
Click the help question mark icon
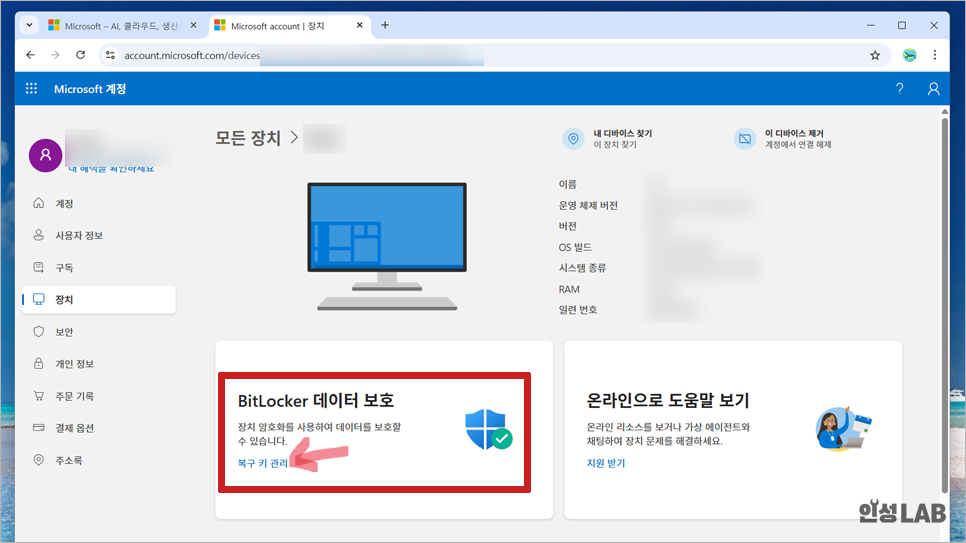pos(899,89)
